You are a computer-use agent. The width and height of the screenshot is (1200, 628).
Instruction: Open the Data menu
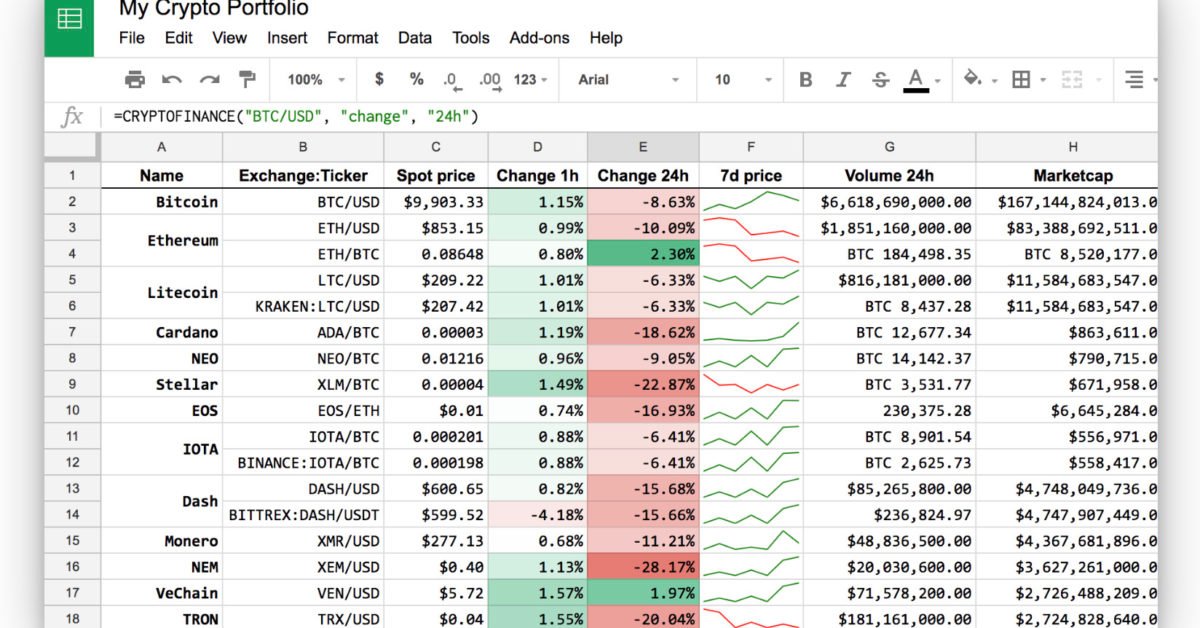click(x=415, y=38)
